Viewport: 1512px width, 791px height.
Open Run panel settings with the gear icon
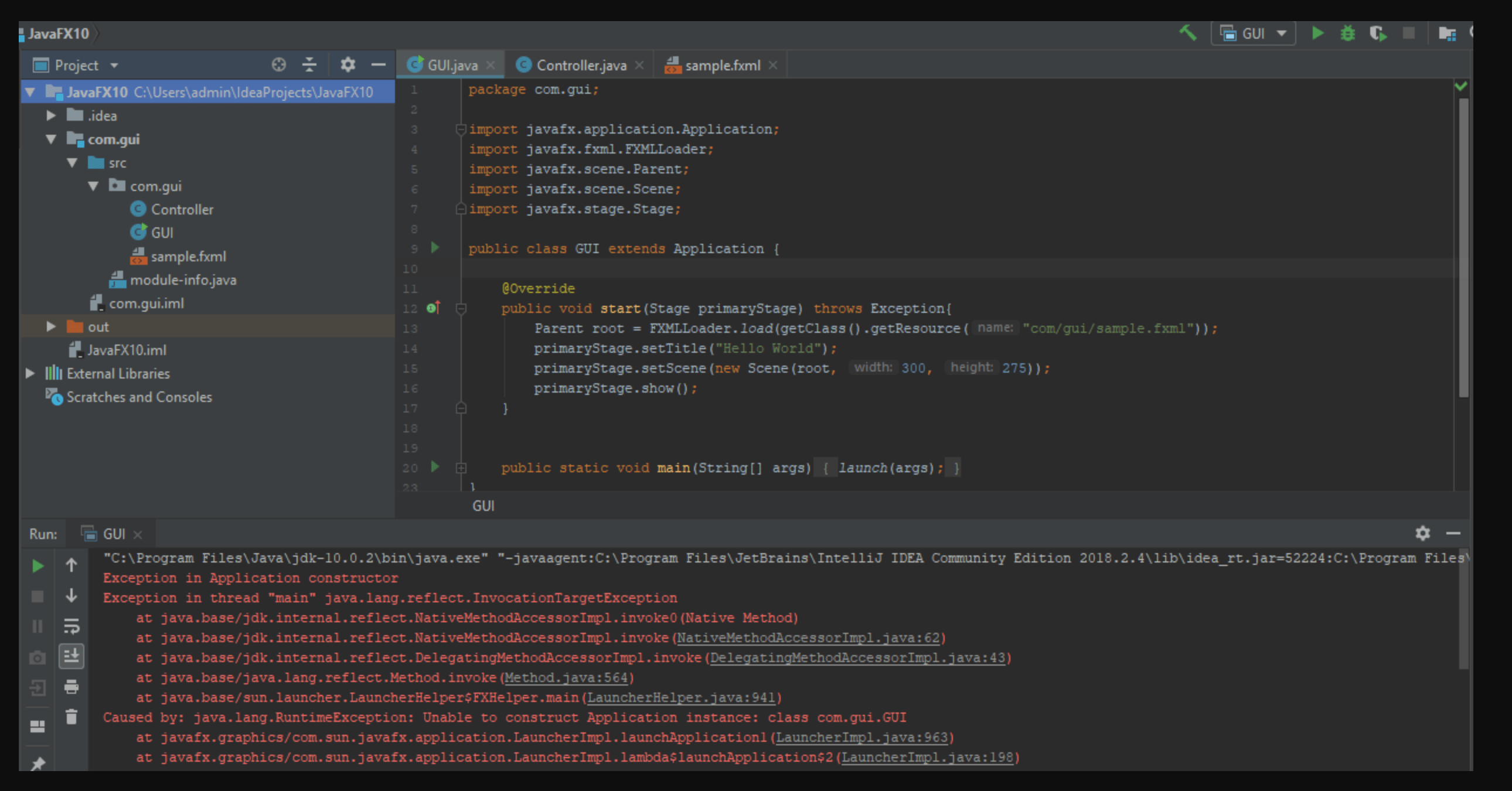coord(1423,534)
